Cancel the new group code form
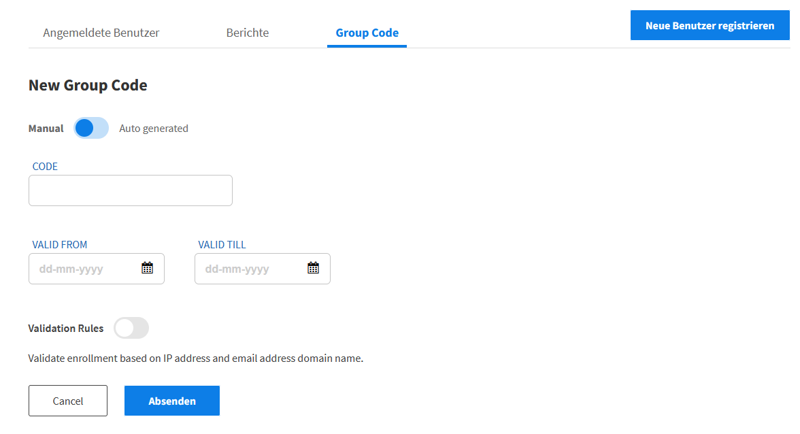The image size is (800, 434). 68,401
